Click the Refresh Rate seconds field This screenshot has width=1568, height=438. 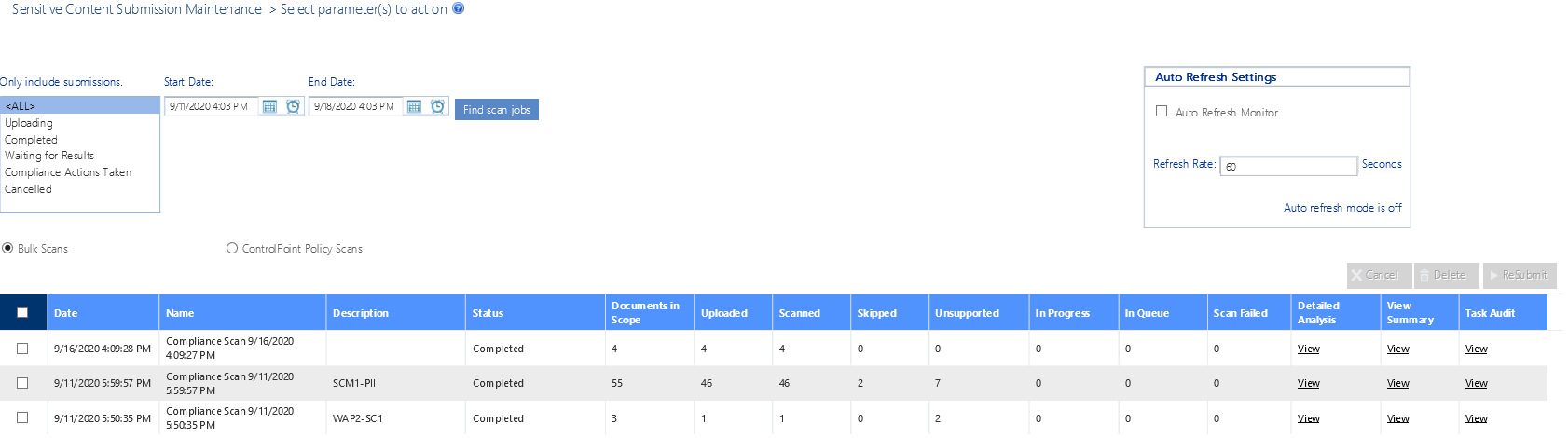coord(1287,166)
